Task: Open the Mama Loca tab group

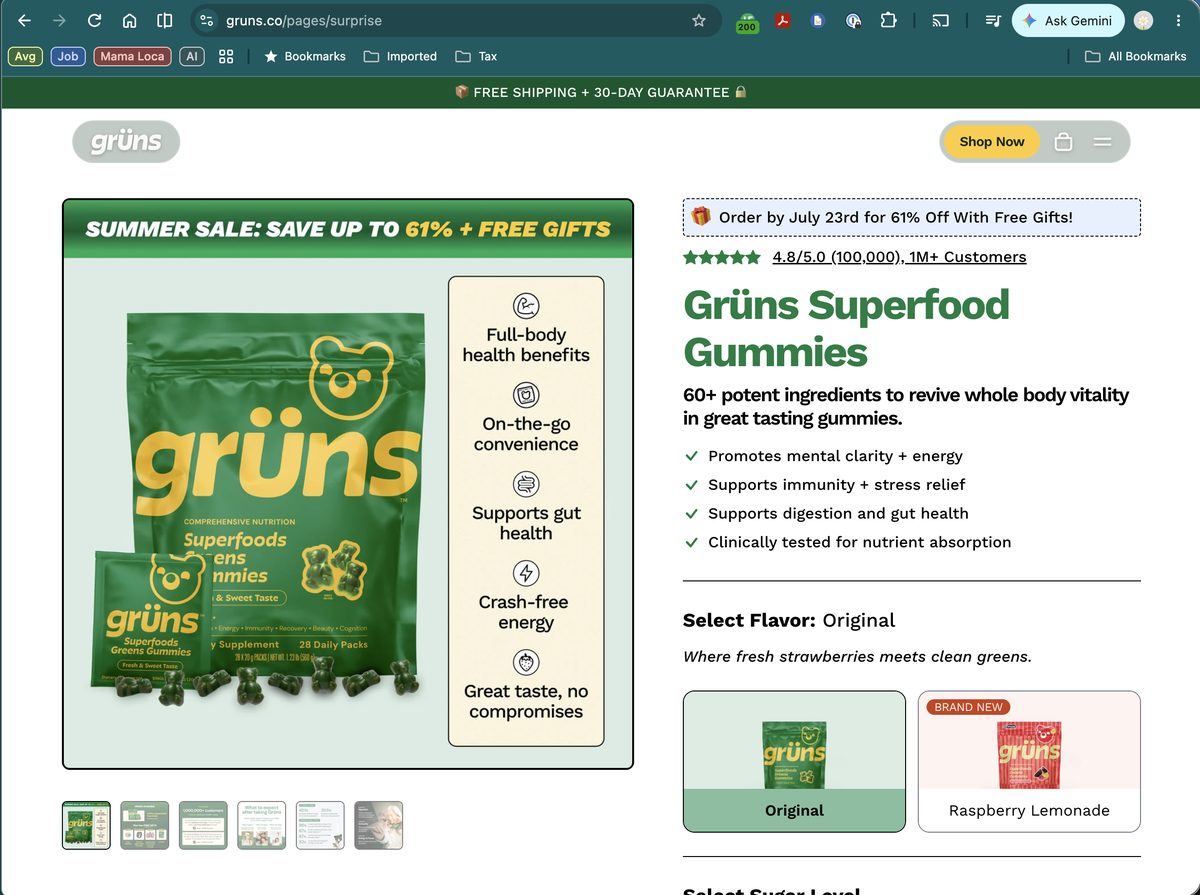Action: (x=132, y=56)
